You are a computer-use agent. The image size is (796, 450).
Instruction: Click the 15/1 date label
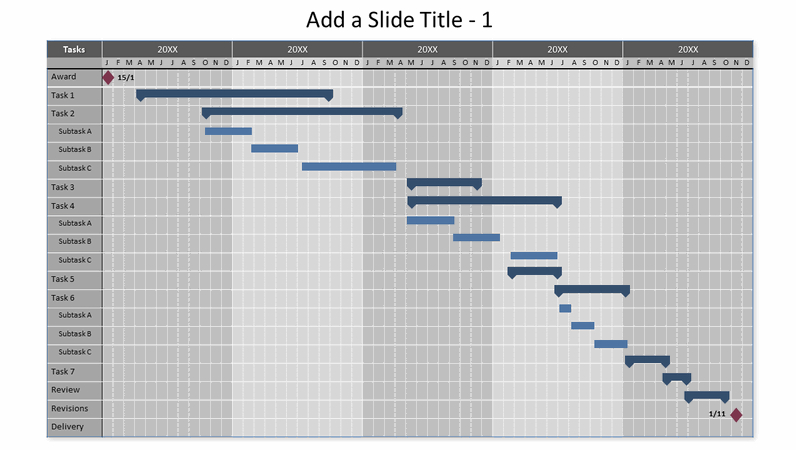click(x=126, y=78)
